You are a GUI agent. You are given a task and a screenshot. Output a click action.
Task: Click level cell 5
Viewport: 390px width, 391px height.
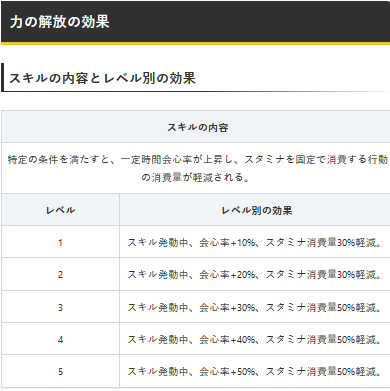(60, 371)
